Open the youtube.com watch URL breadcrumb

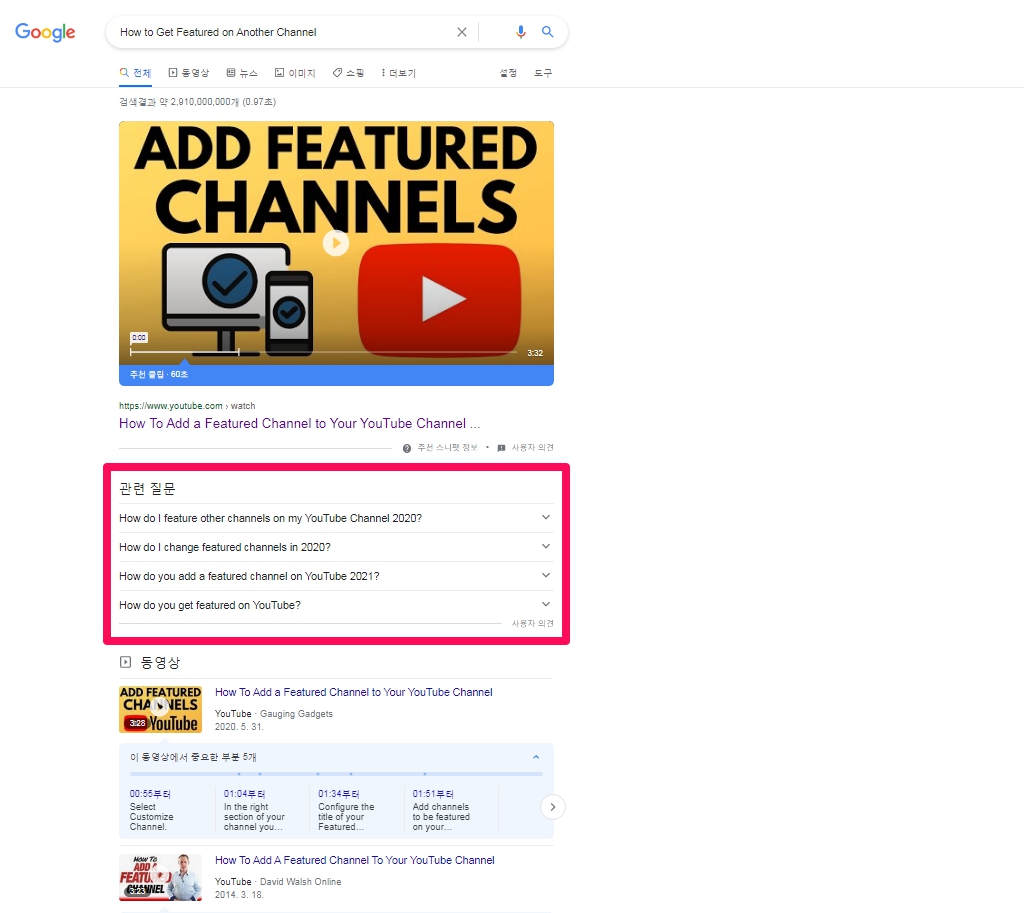pyautogui.click(x=187, y=406)
